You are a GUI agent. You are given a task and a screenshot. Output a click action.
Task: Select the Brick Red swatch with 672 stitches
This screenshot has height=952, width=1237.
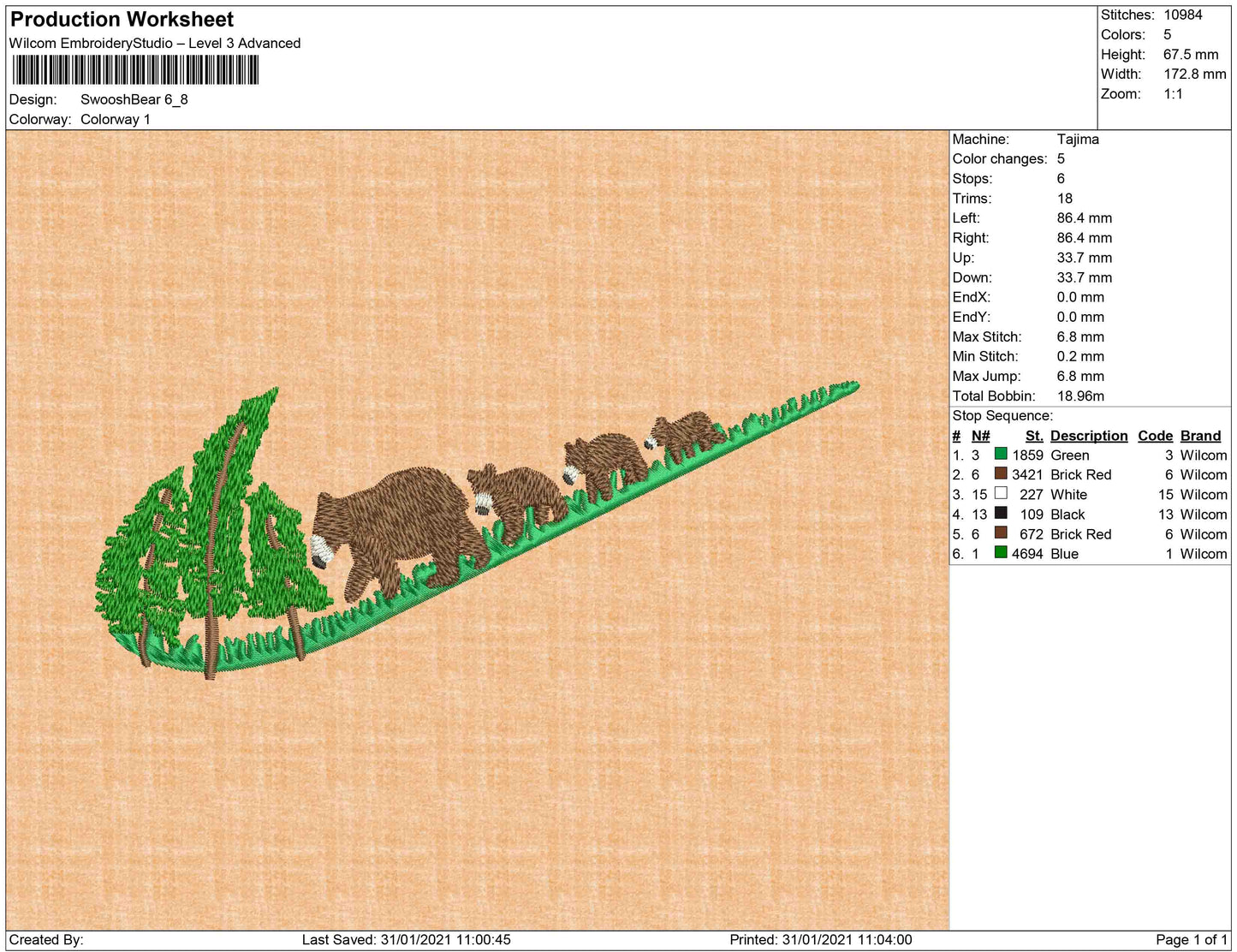[x=1001, y=533]
